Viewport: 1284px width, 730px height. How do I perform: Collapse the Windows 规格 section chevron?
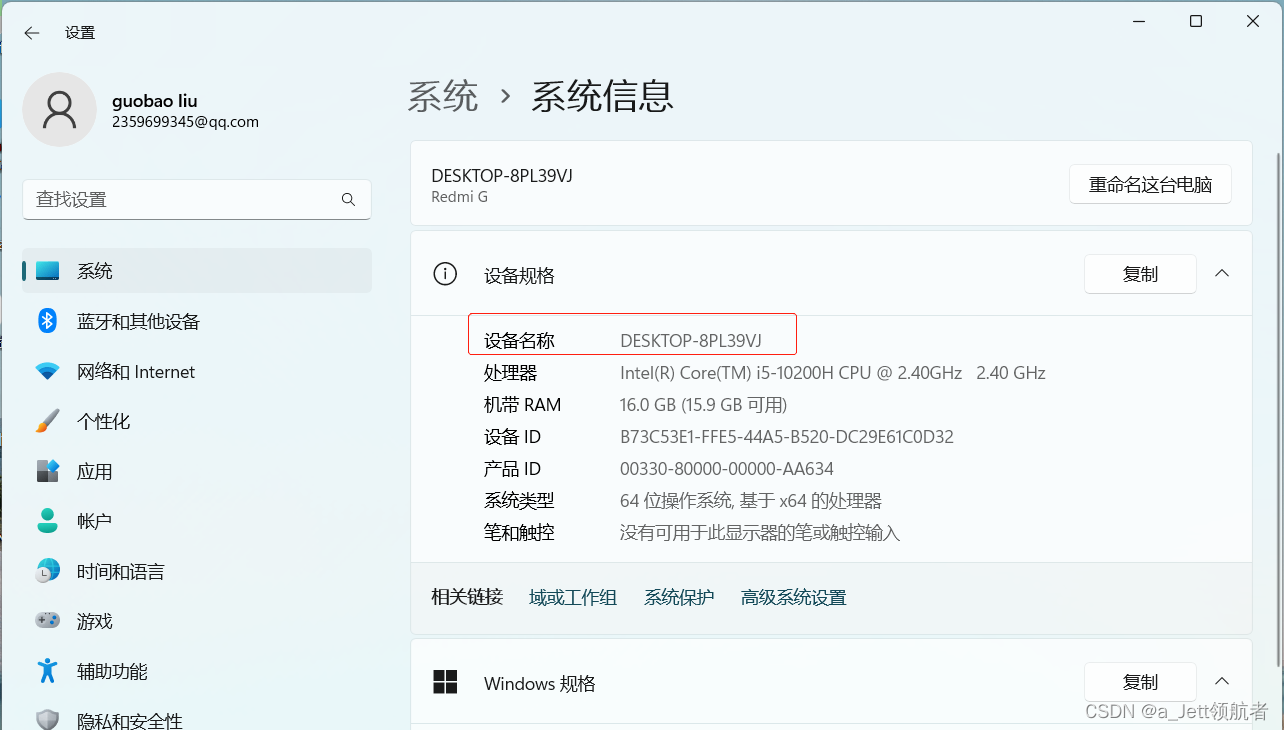coord(1222,681)
